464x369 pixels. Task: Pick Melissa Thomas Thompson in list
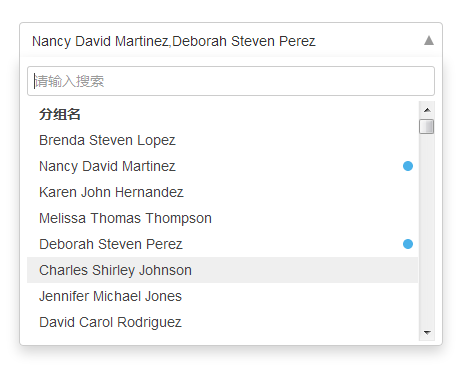pos(222,218)
